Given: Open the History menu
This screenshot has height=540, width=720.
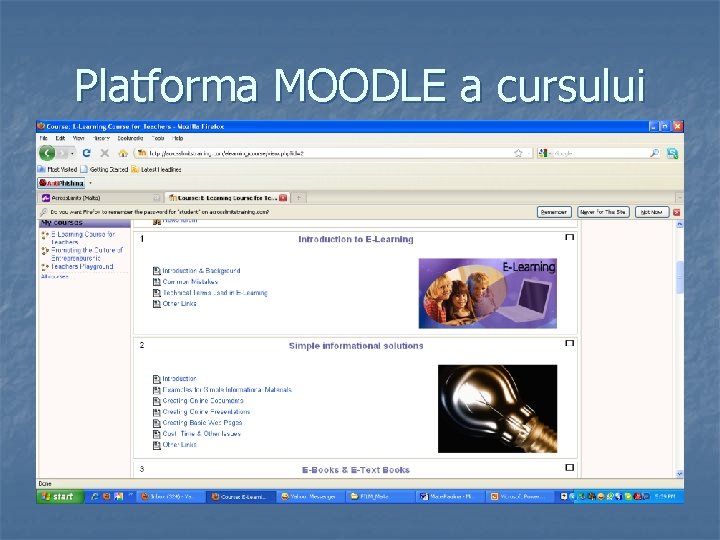Looking at the screenshot, I should [x=101, y=138].
